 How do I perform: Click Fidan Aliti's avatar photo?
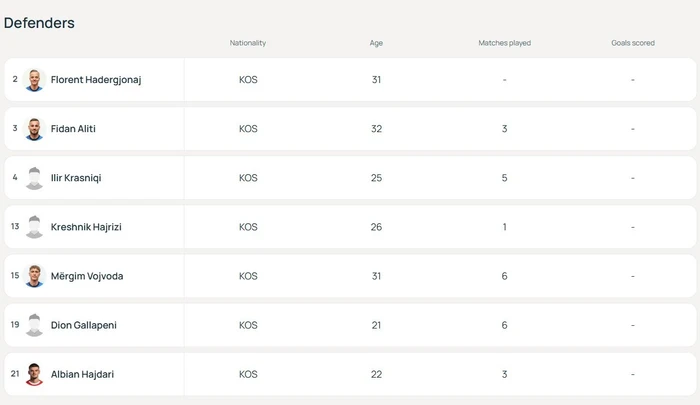[x=34, y=129]
